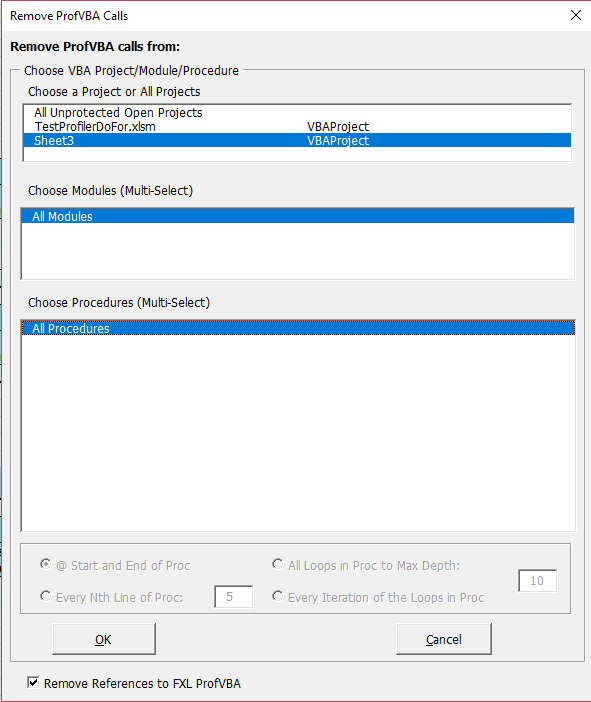Close the Remove ProfVBA Calls dialog
This screenshot has height=702, width=591.
[x=576, y=15]
